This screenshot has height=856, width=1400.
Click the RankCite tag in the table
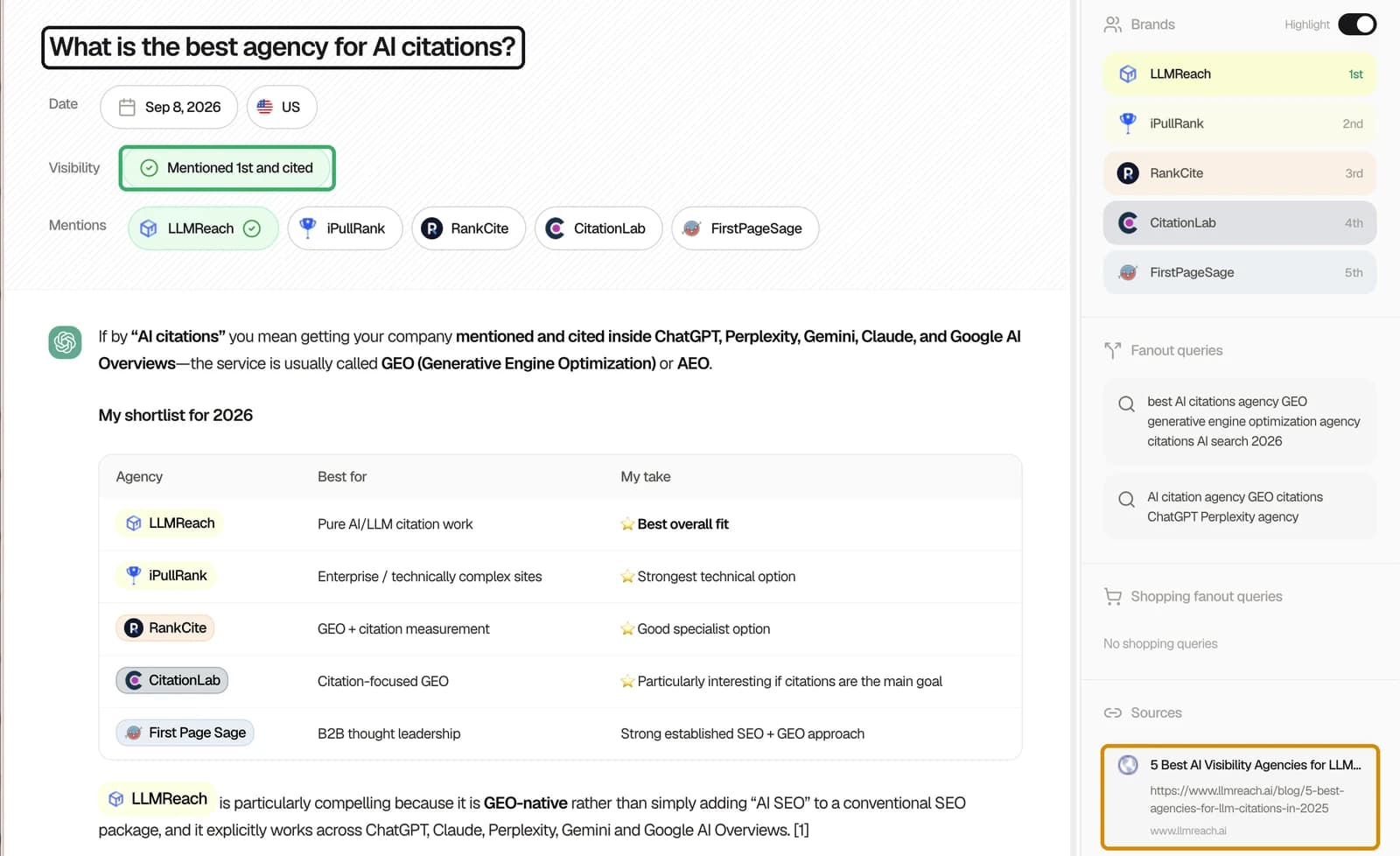[x=165, y=628]
